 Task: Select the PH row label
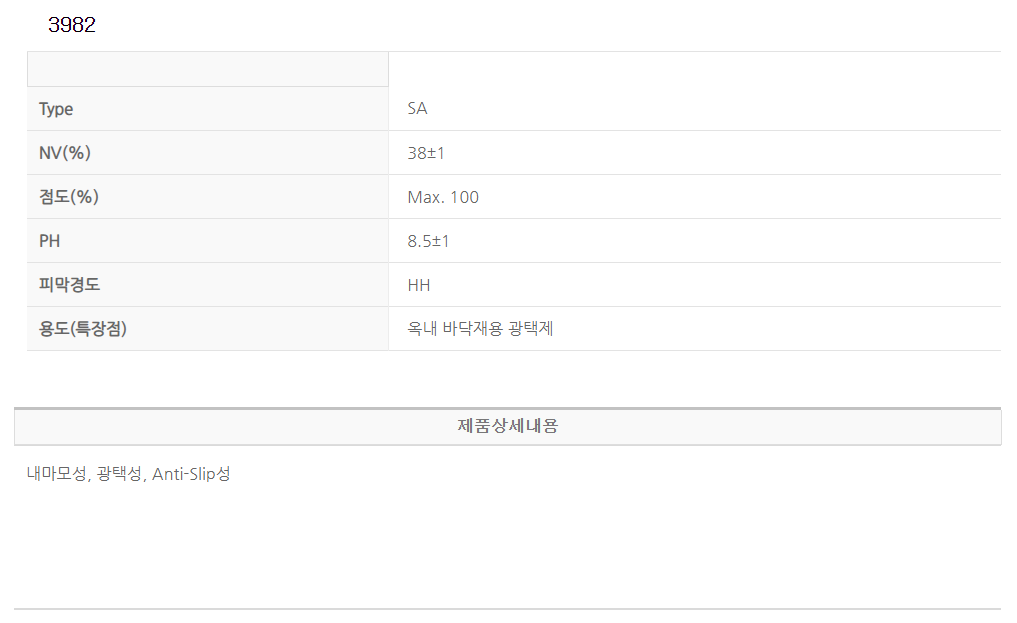coord(50,241)
